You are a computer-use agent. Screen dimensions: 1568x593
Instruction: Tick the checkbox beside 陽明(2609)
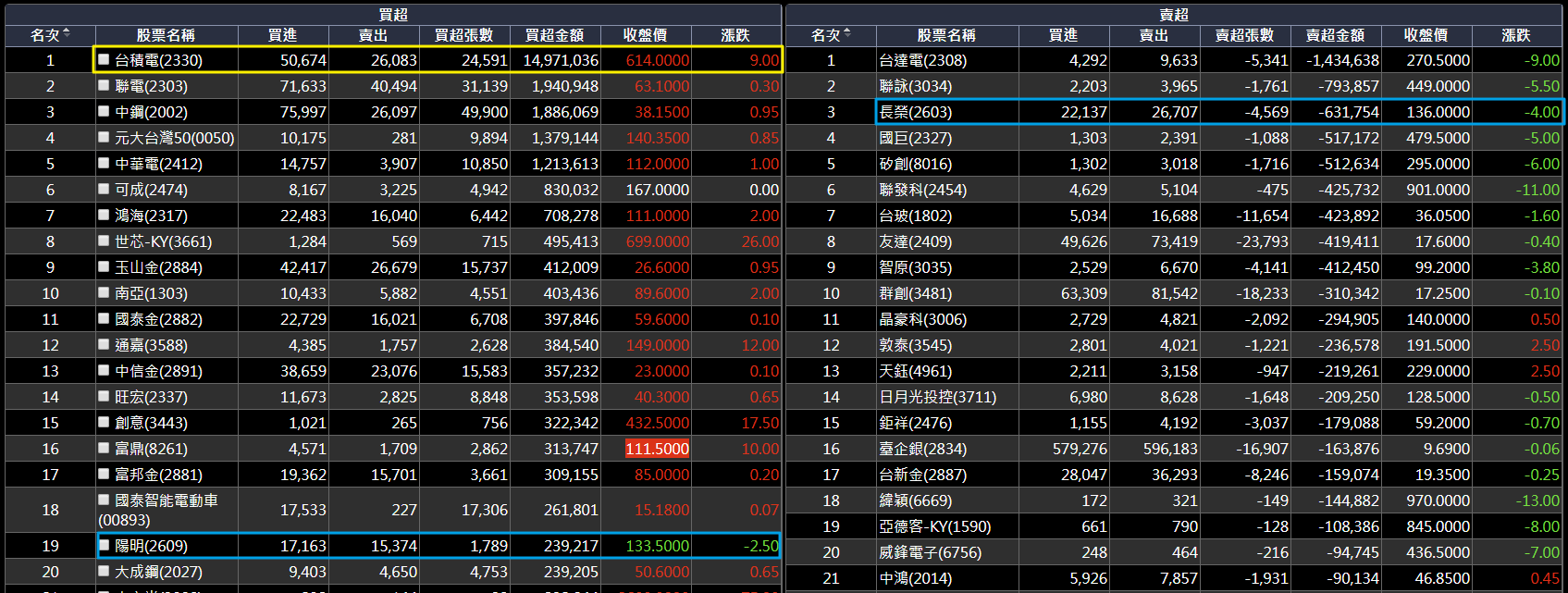coord(104,545)
